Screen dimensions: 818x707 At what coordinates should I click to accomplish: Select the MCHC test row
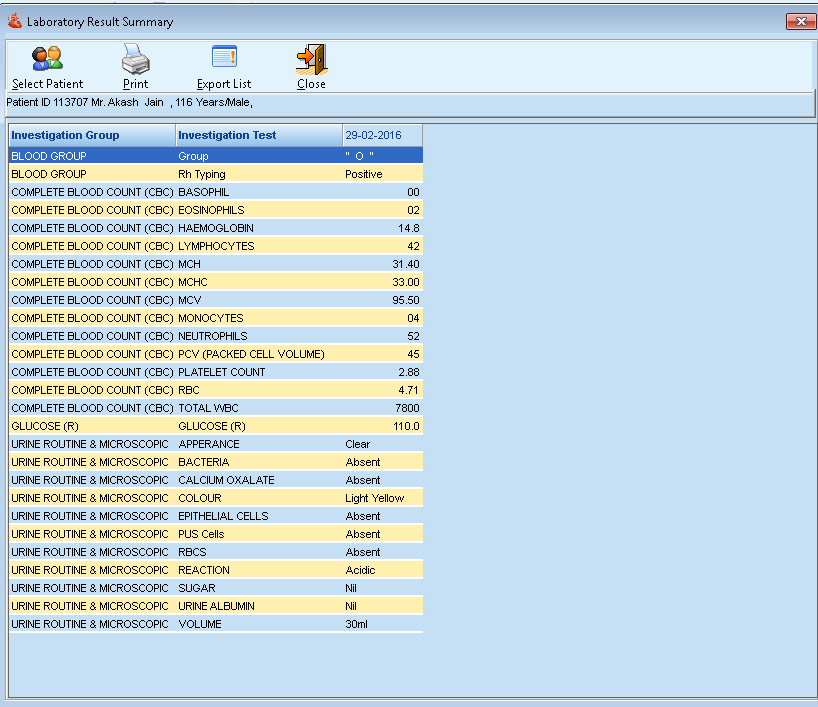click(216, 282)
